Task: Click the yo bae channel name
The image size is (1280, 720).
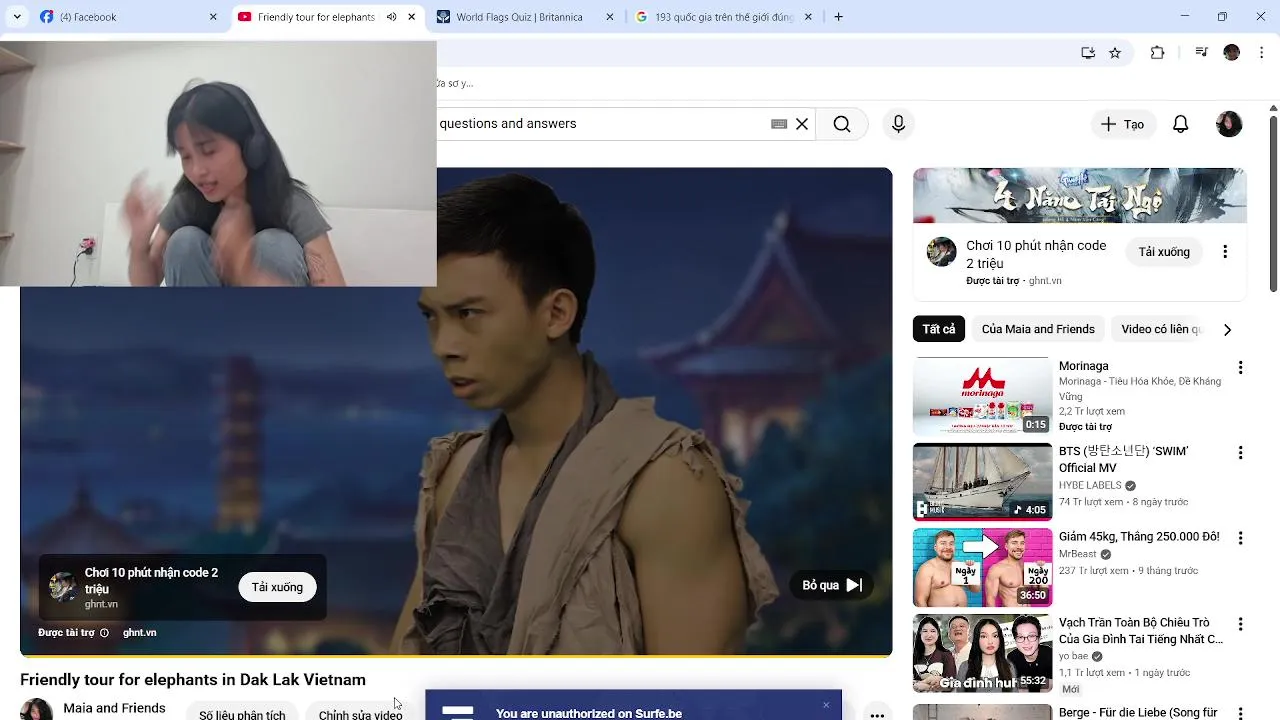Action: click(x=1073, y=657)
